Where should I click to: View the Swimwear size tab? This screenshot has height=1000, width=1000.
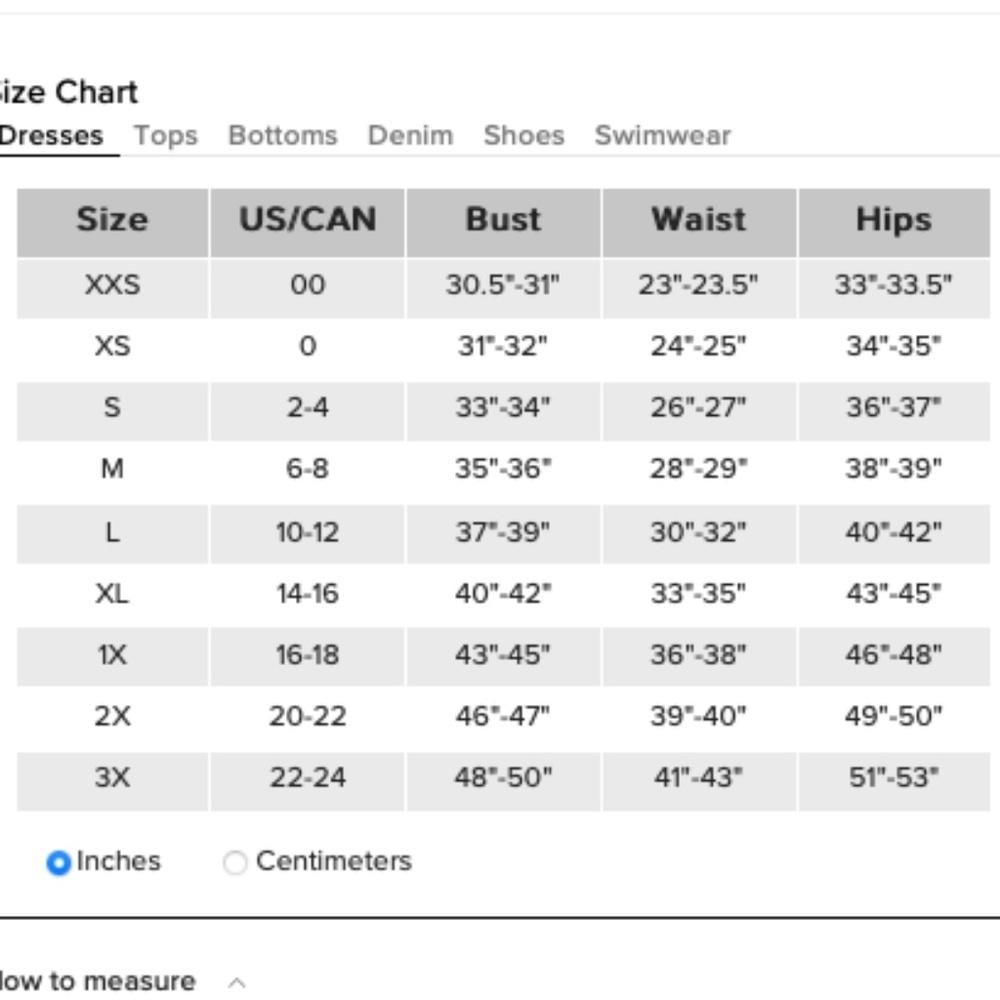coord(663,135)
